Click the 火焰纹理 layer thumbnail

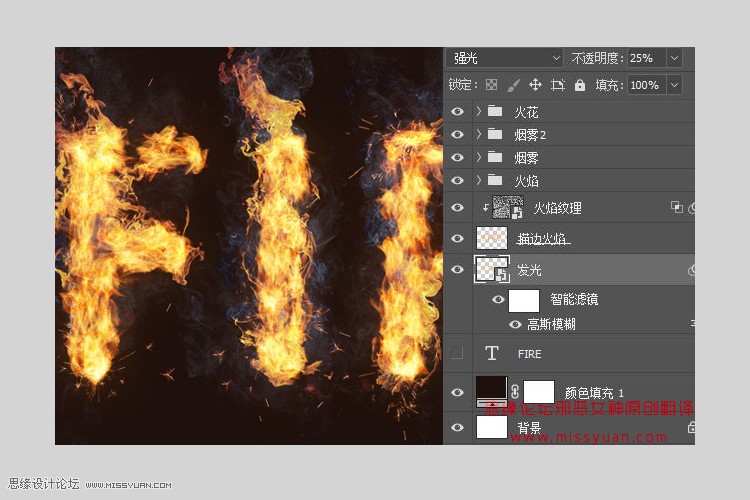[x=507, y=207]
